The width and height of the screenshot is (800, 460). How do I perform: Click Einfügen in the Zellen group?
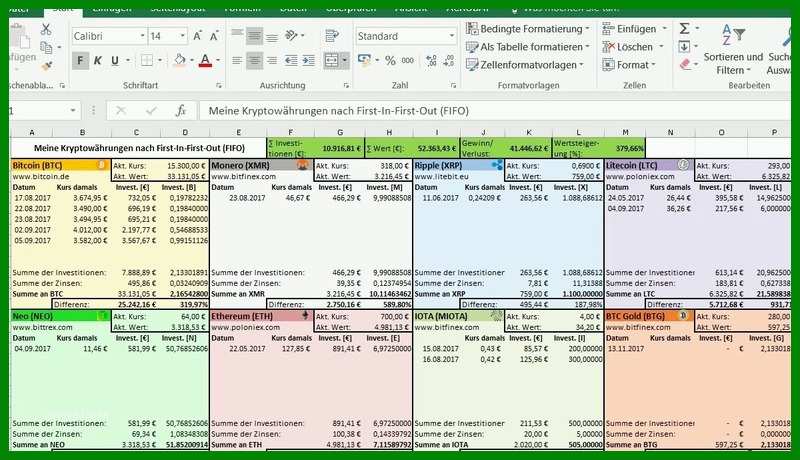click(x=634, y=29)
